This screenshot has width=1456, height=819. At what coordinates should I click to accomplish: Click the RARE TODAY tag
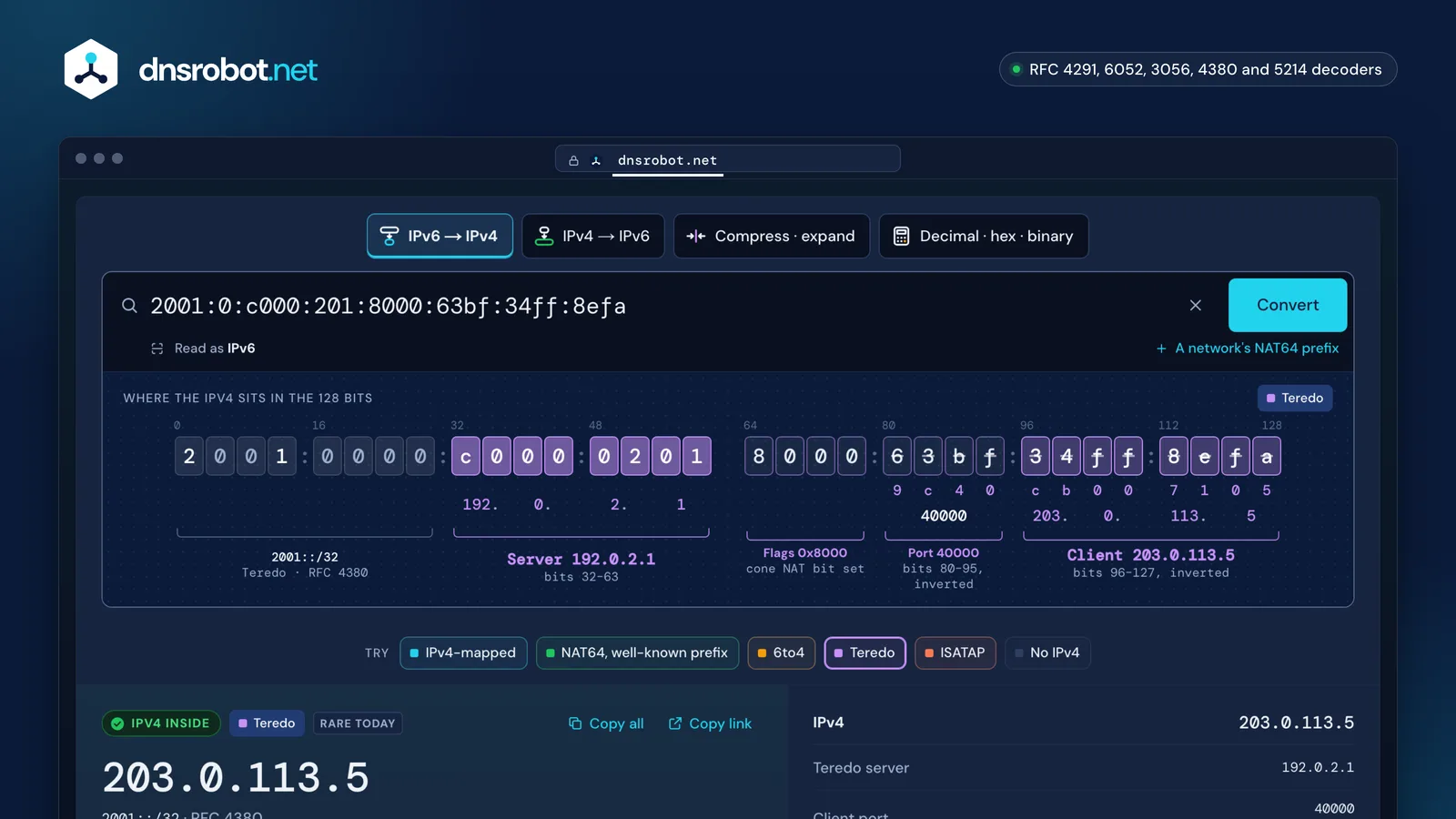coord(358,723)
